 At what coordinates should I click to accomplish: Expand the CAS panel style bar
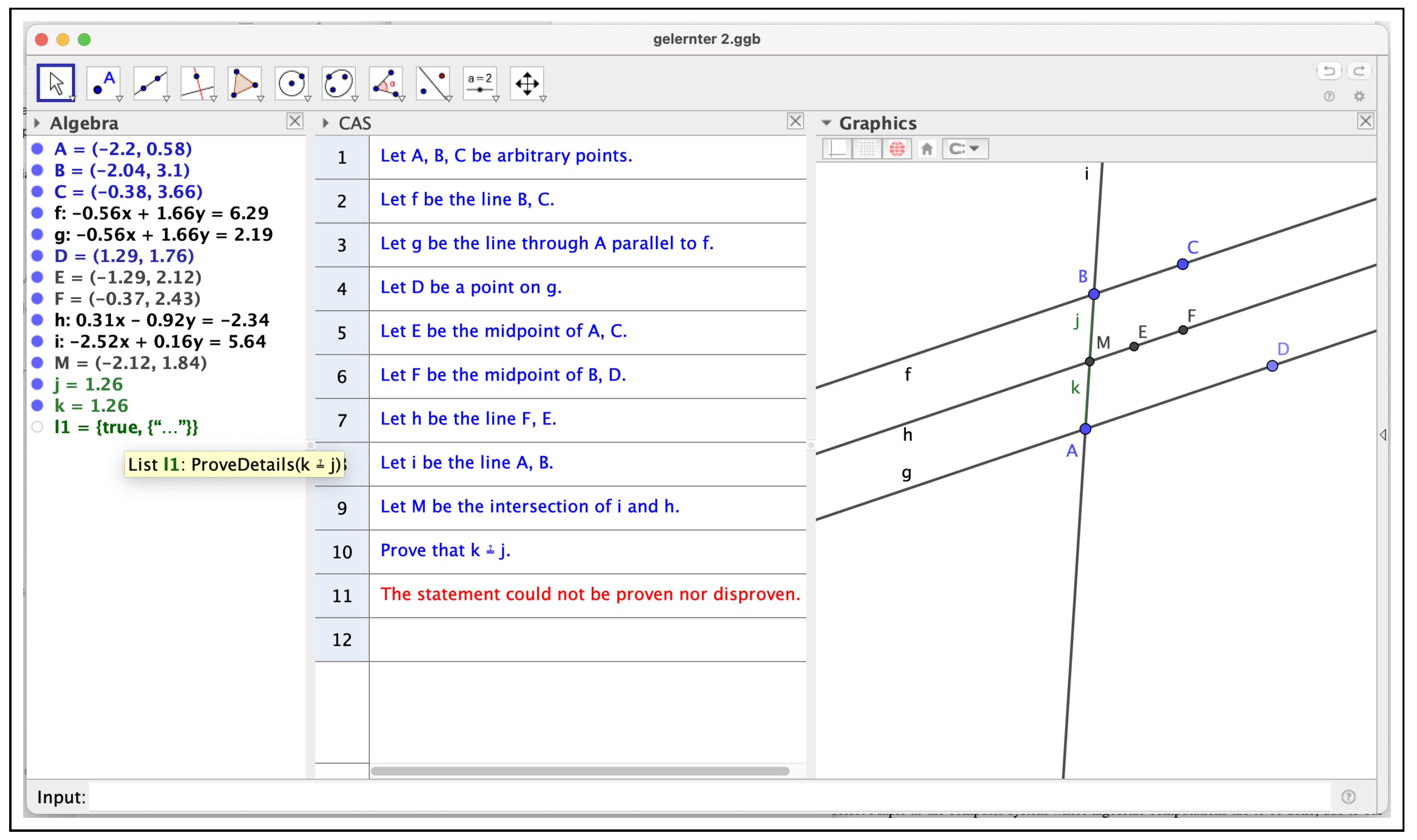(326, 123)
